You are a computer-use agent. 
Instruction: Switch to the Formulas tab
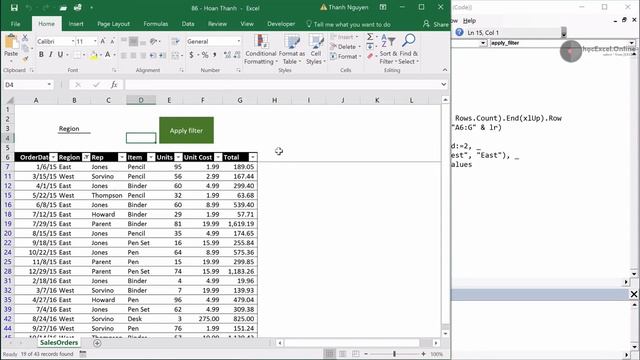pyautogui.click(x=156, y=24)
